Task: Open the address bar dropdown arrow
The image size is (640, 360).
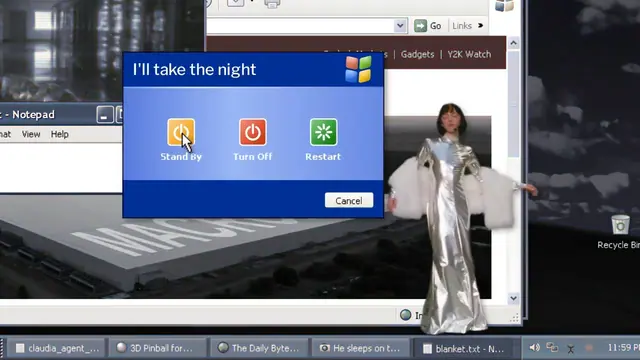Action: (400, 26)
